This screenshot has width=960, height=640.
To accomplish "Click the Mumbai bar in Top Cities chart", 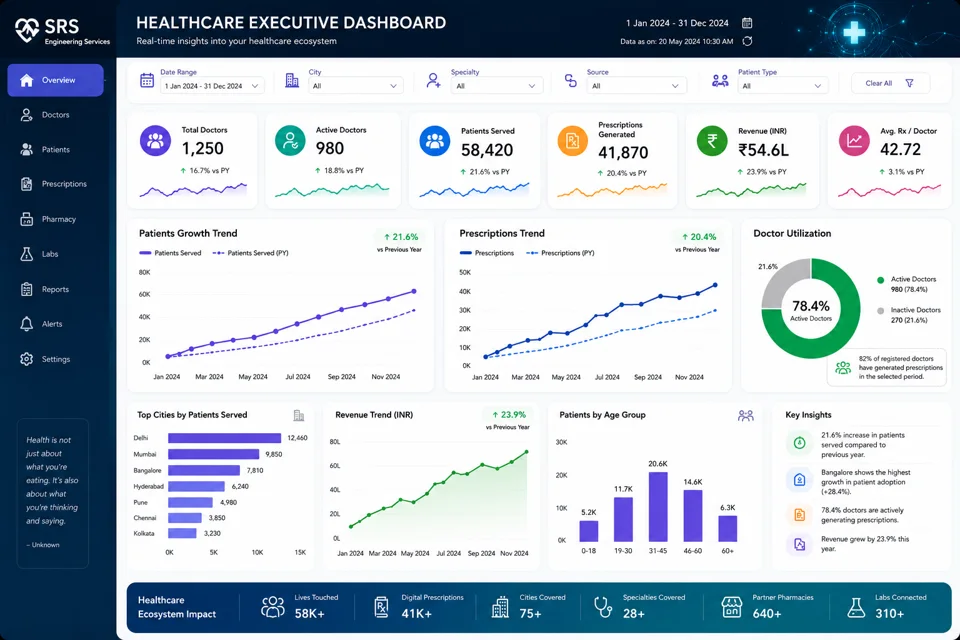I will pos(214,454).
